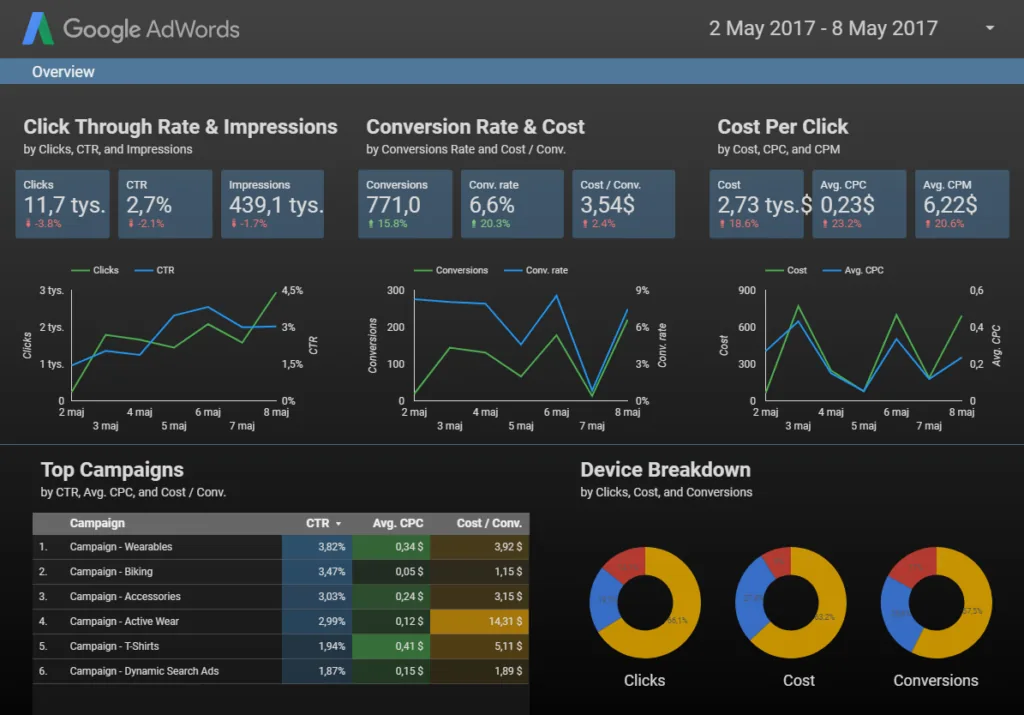Click the Conversion Rate & Cost heading
Image resolution: width=1024 pixels, height=715 pixels.
click(475, 127)
